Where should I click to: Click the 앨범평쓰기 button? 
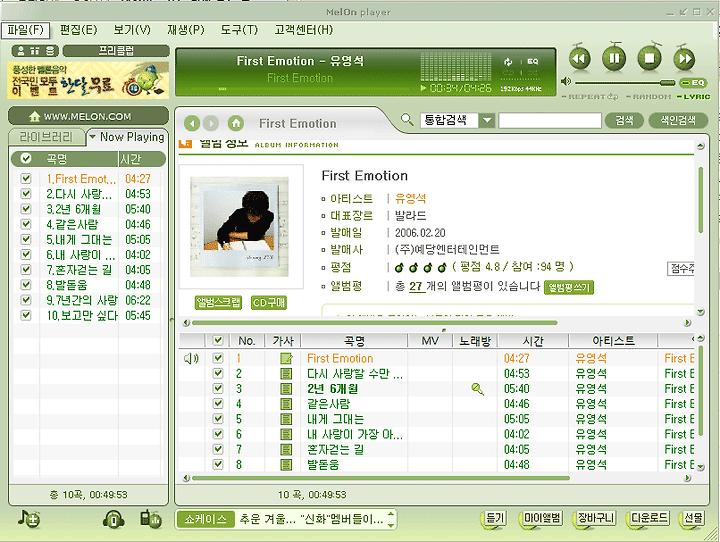569,288
